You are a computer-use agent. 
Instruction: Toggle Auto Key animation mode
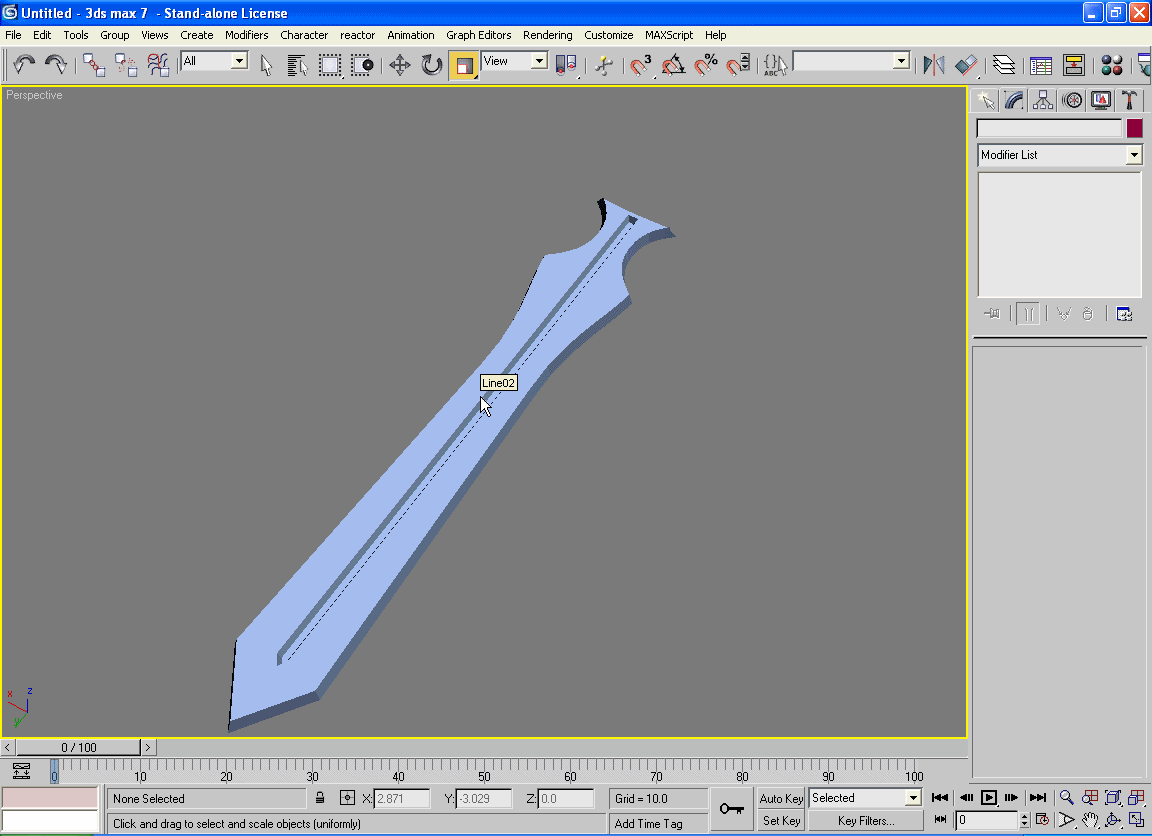tap(781, 798)
